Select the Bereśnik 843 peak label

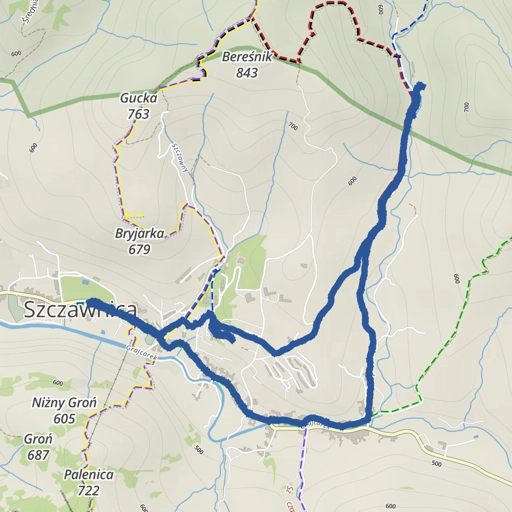(x=247, y=65)
